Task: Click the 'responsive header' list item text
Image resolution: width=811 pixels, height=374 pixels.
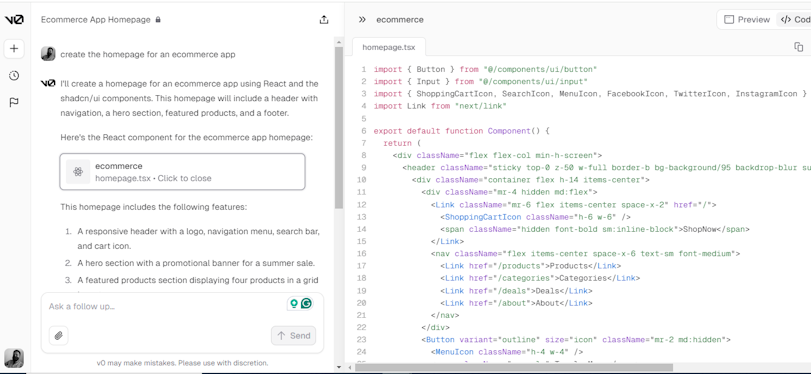Action: pos(199,238)
